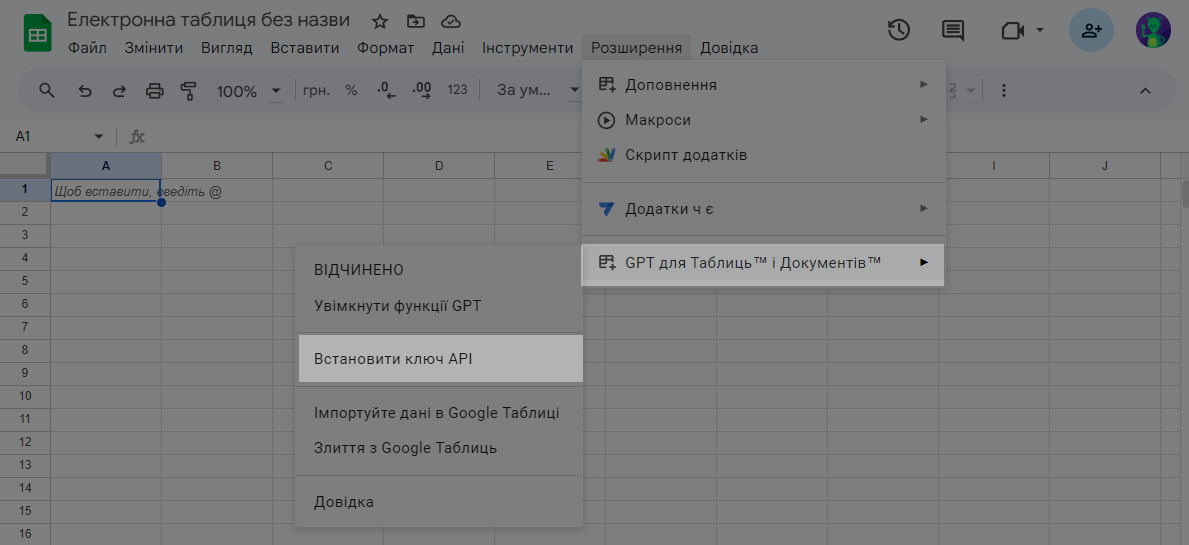Click the search magnifier icon in toolbar
Viewport: 1189px width, 545px height.
(47, 91)
